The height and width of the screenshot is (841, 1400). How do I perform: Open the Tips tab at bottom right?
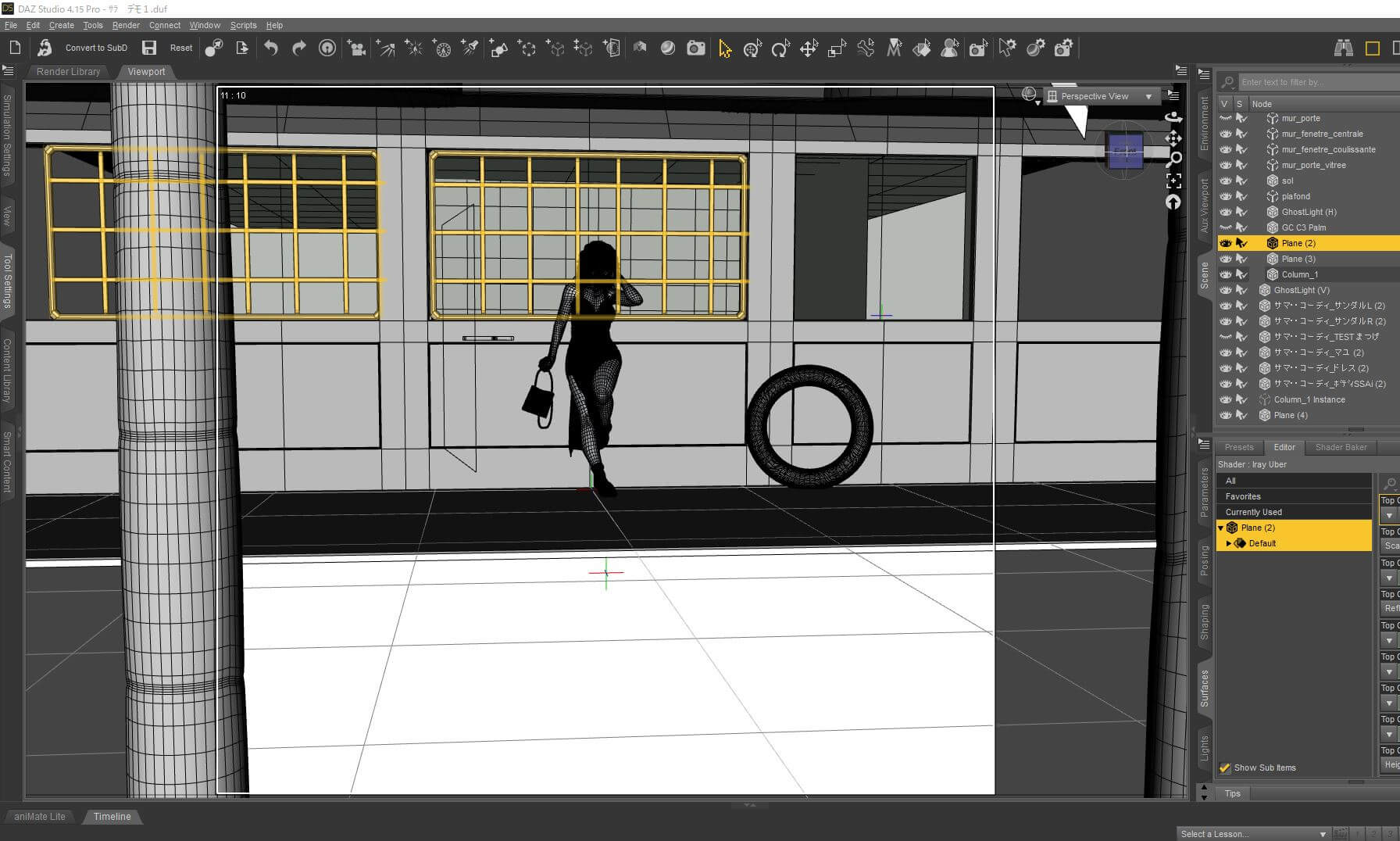[x=1232, y=793]
